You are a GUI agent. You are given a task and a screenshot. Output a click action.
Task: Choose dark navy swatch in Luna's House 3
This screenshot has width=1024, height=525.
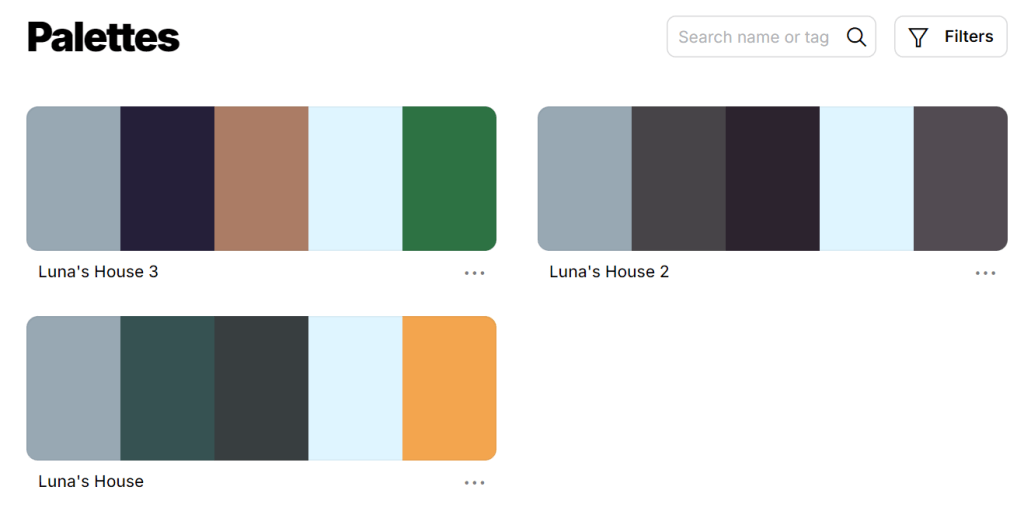167,178
